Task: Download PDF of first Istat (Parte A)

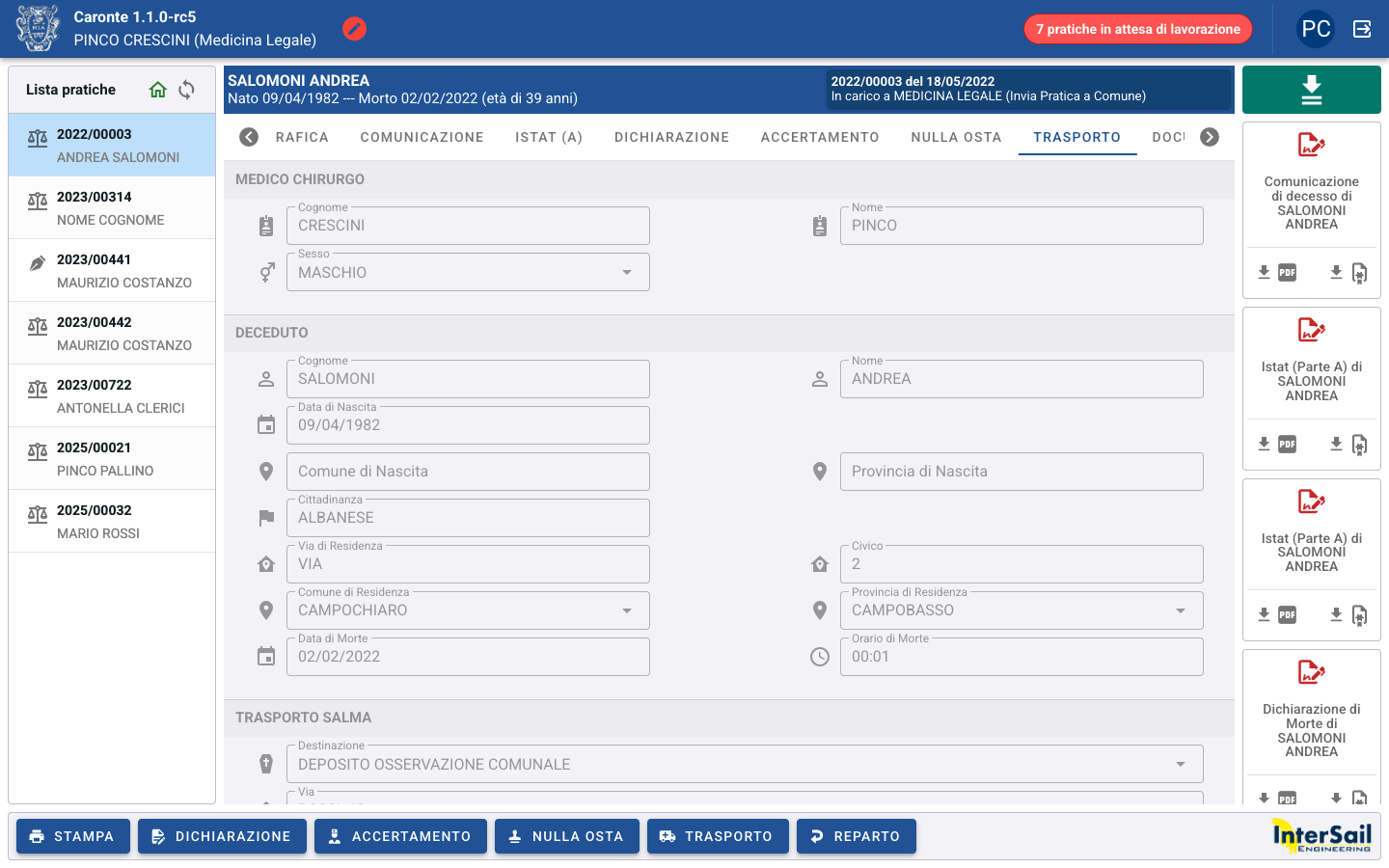Action: click(1277, 445)
